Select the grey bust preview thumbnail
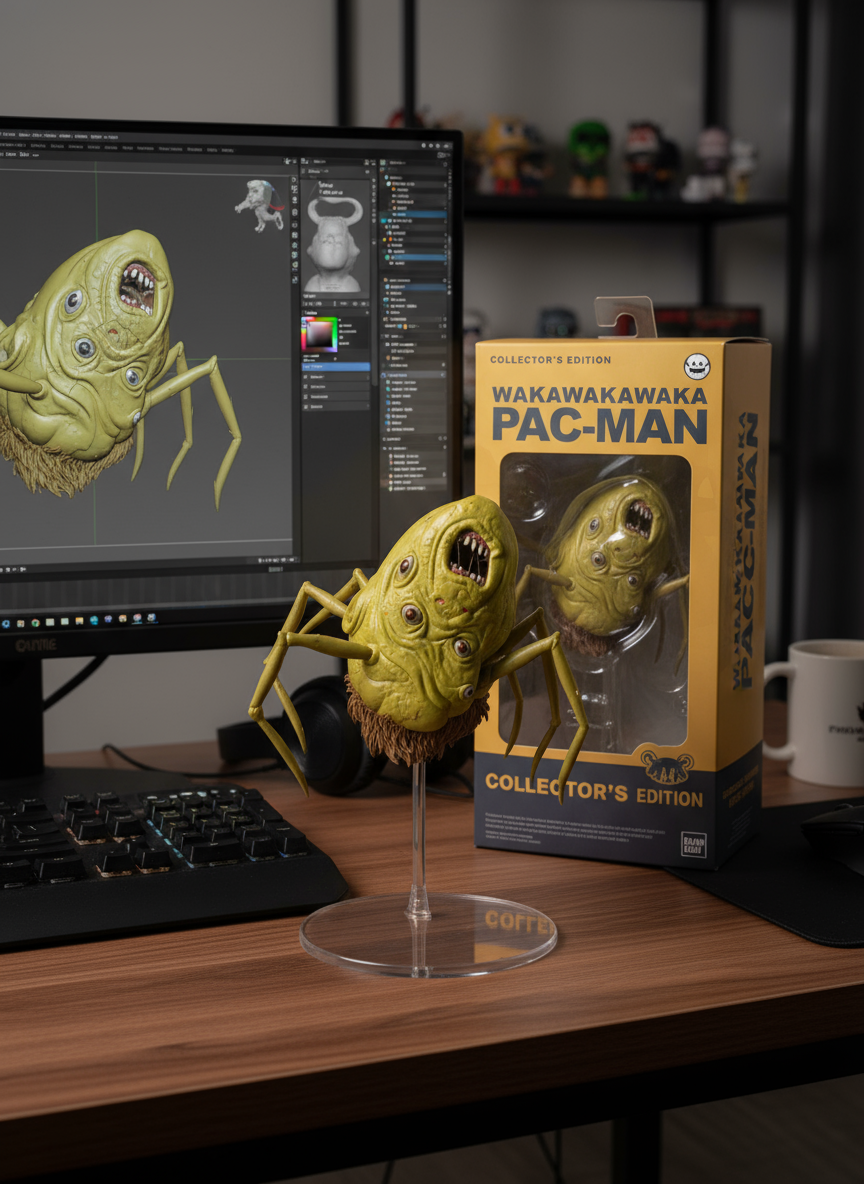864x1184 pixels. (x=334, y=244)
